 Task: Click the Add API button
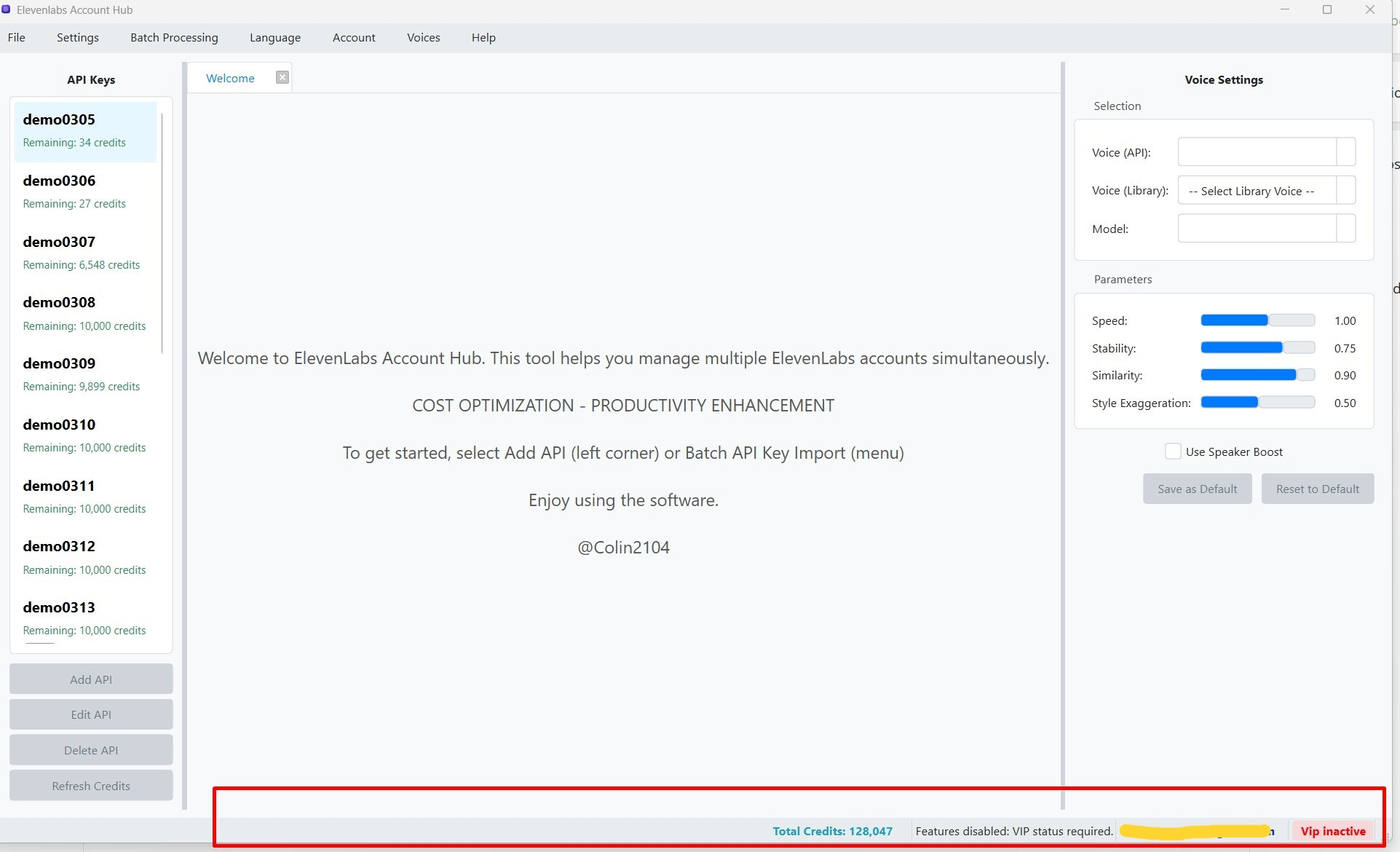91,679
